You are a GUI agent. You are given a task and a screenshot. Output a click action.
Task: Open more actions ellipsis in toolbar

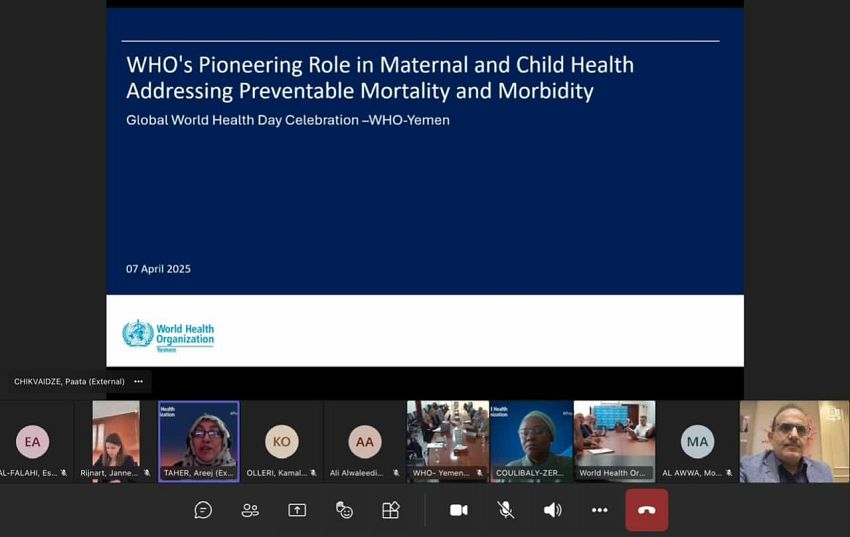click(x=599, y=510)
